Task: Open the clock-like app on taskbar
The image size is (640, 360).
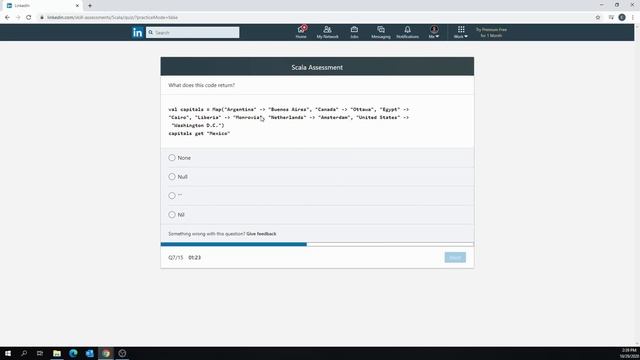Action: click(x=122, y=353)
